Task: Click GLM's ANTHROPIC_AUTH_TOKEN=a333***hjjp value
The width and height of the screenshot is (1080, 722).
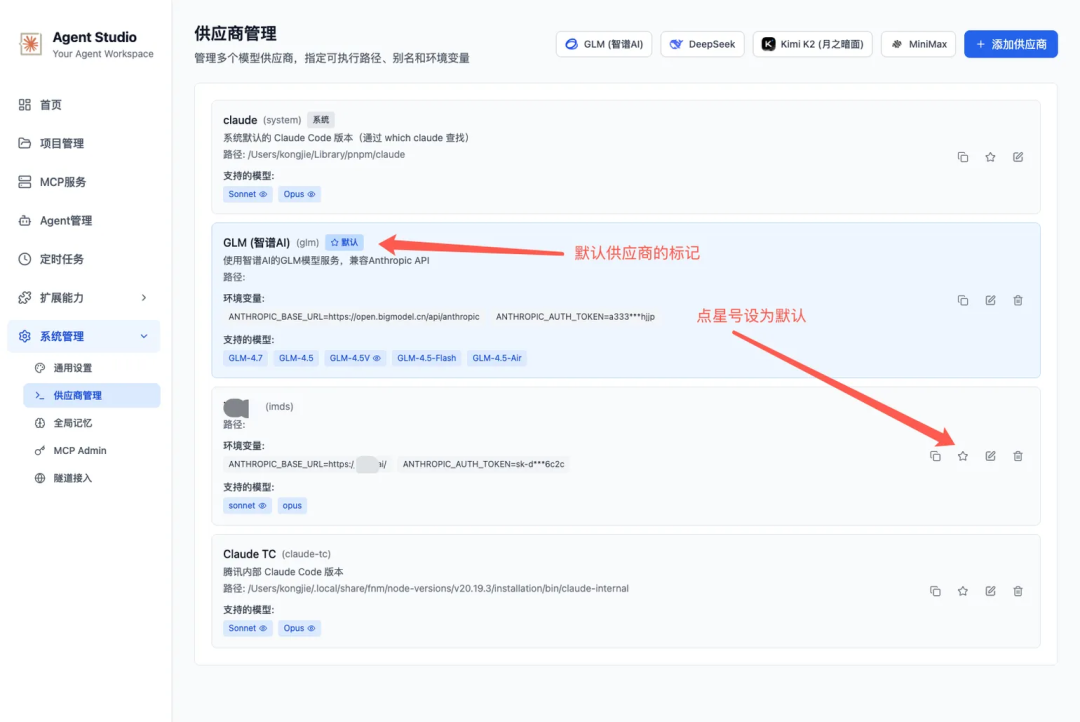Action: tap(575, 317)
